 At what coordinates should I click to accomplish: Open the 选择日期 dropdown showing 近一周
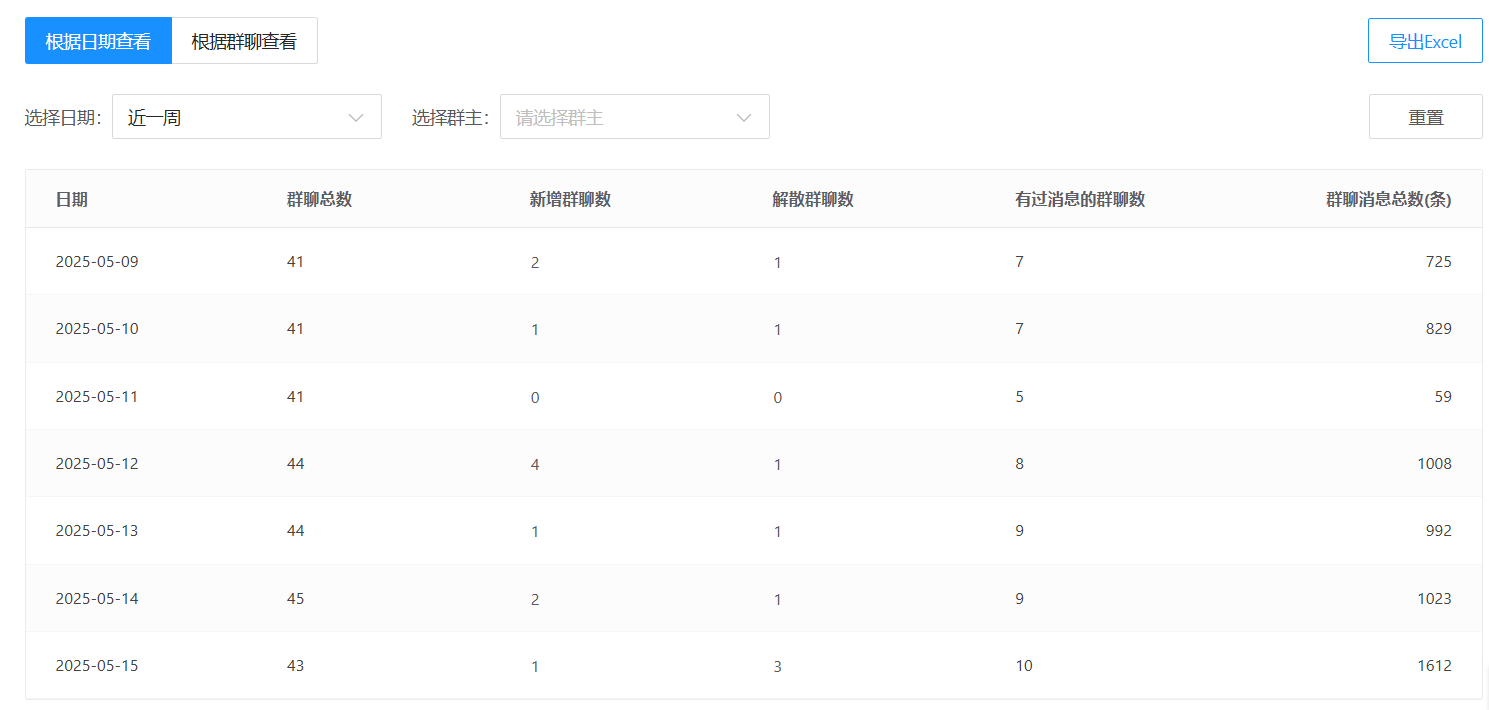point(247,117)
